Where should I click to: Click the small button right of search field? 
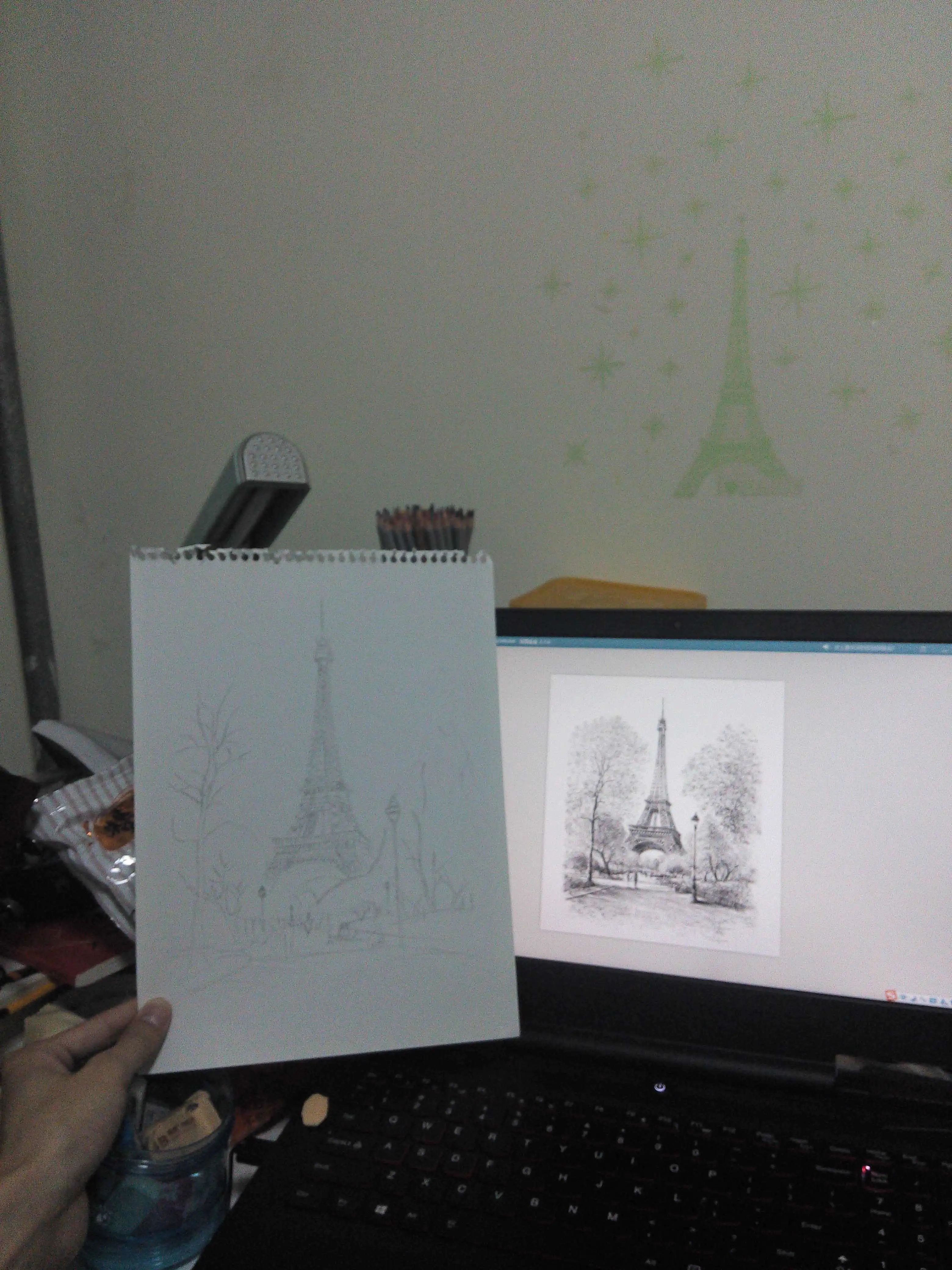[923, 649]
